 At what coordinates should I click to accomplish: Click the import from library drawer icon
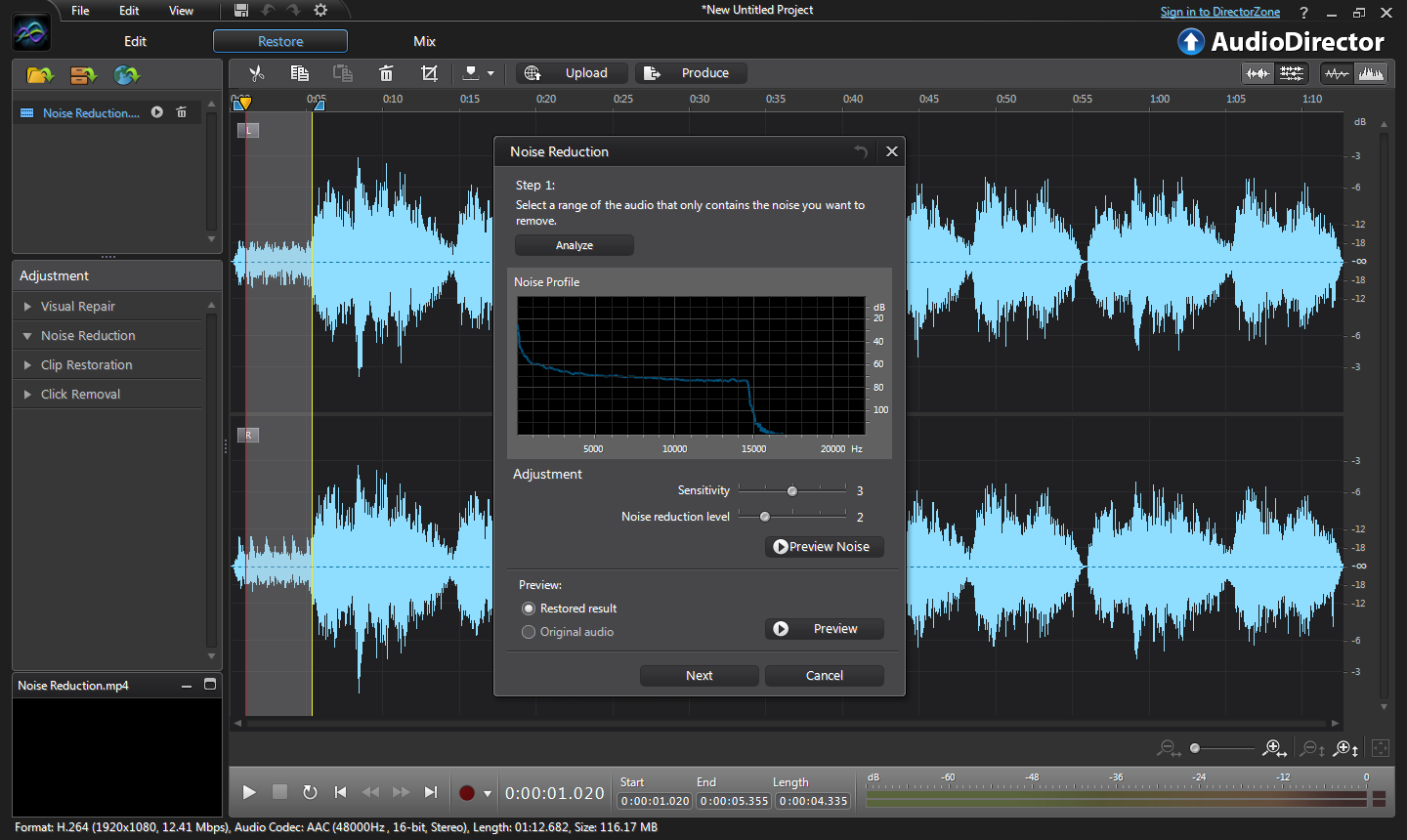pos(83,75)
